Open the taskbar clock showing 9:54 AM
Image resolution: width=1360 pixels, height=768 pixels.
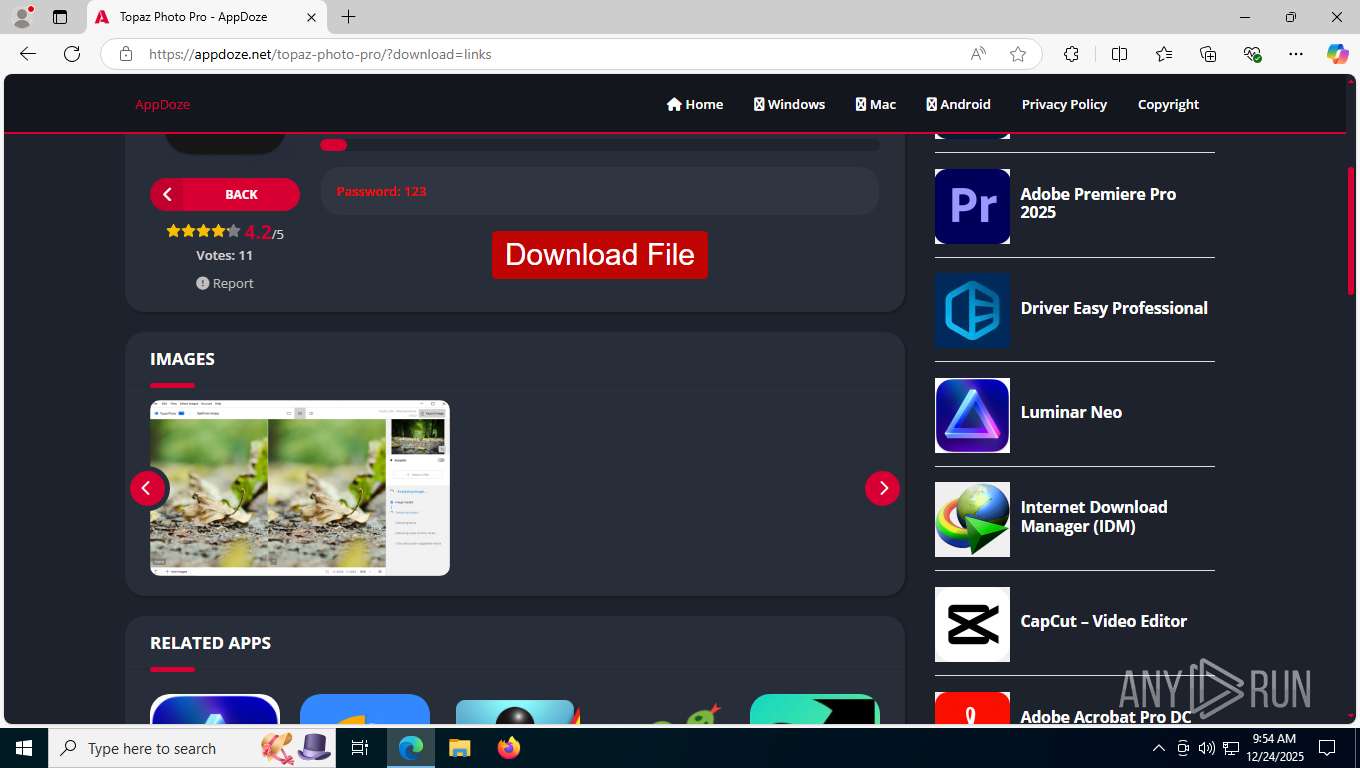(x=1273, y=748)
